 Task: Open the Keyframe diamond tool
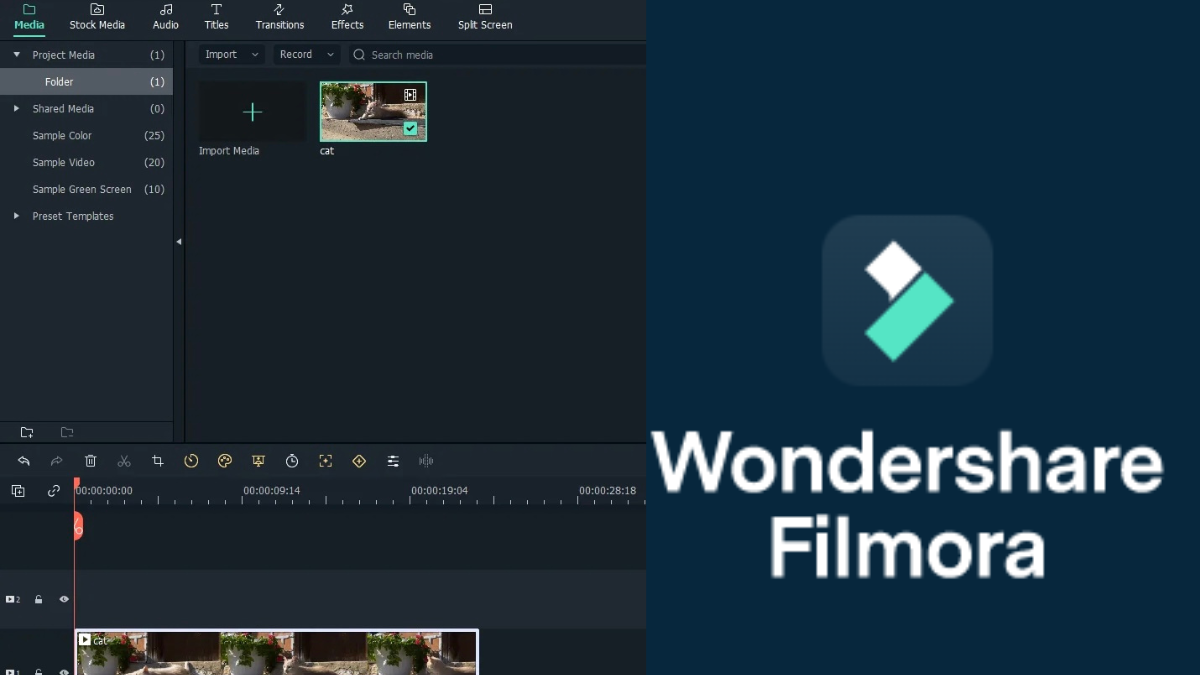click(x=359, y=461)
